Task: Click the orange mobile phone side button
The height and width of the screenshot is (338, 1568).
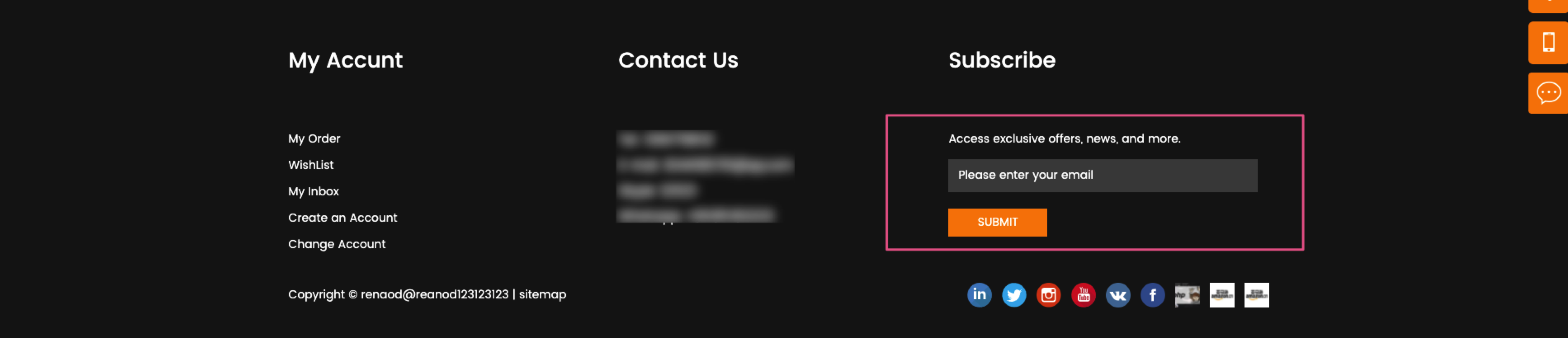Action: click(1548, 42)
